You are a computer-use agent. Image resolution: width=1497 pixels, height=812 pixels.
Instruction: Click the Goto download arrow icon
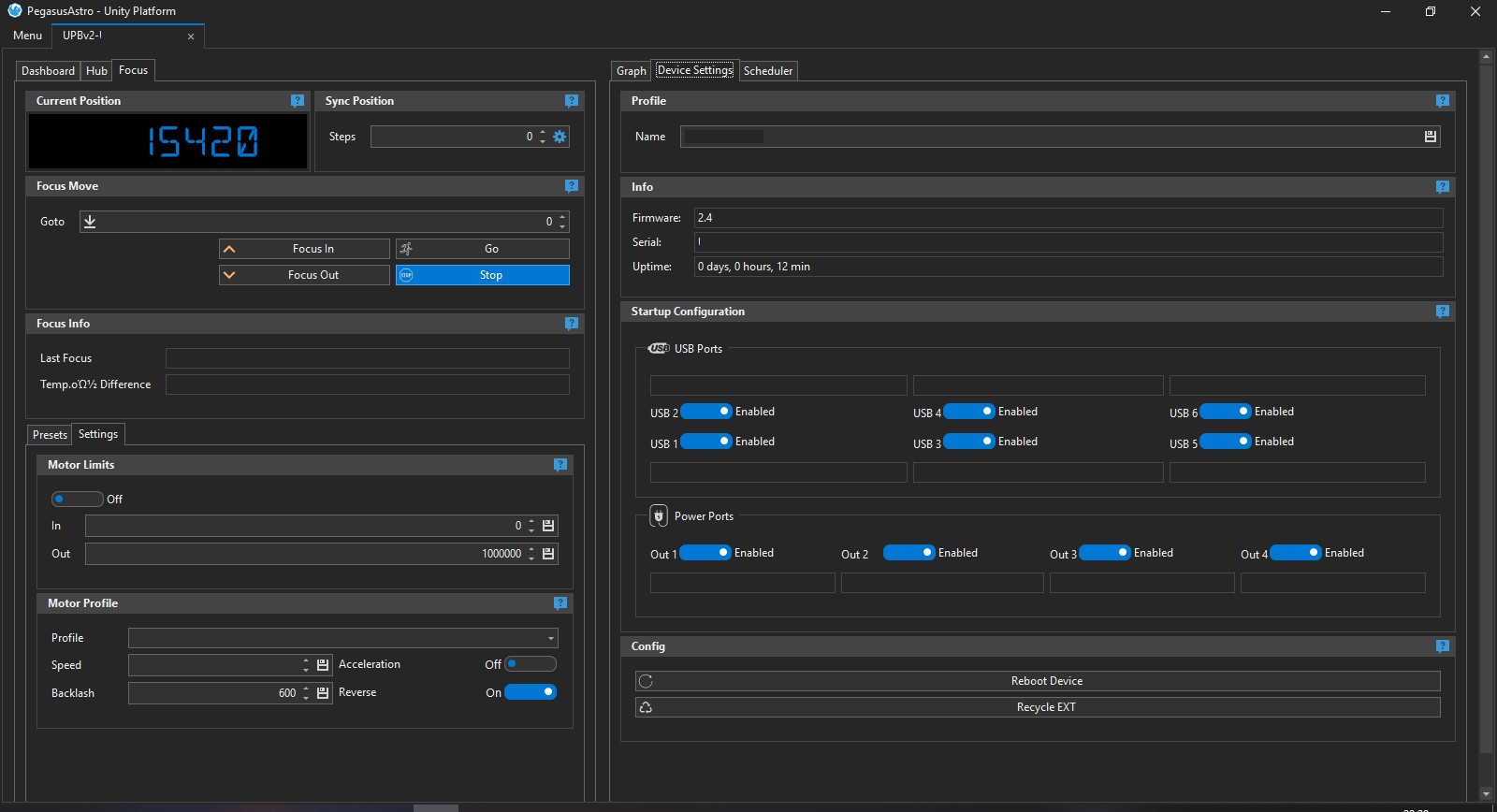coord(90,222)
